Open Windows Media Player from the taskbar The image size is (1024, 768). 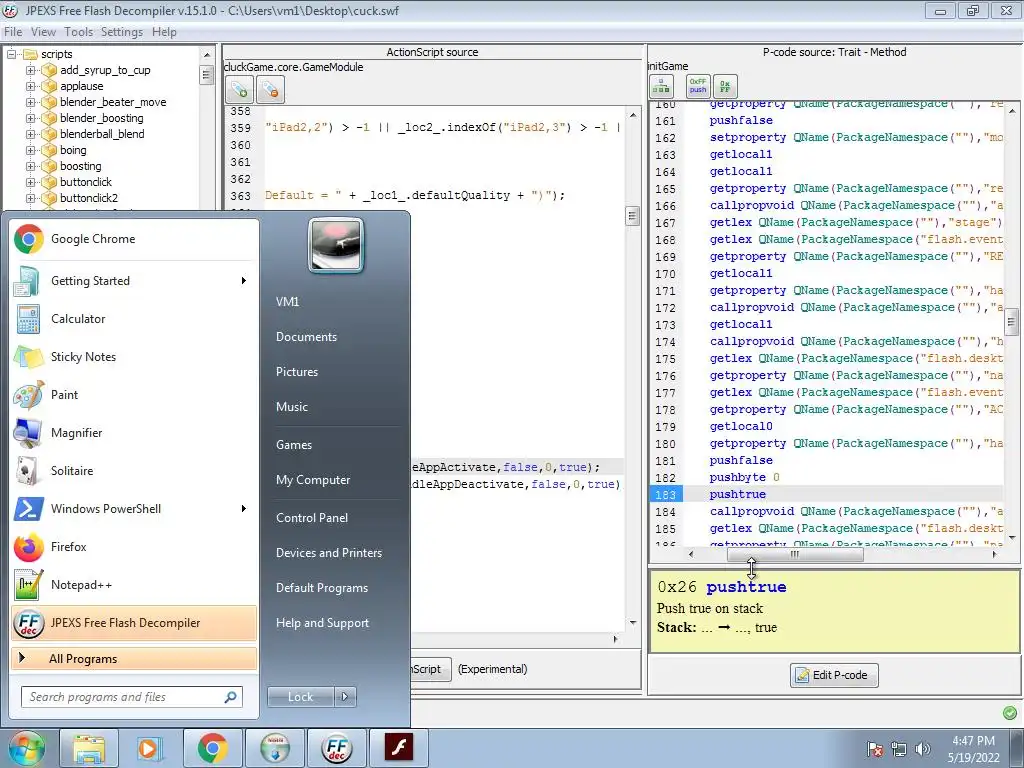149,748
